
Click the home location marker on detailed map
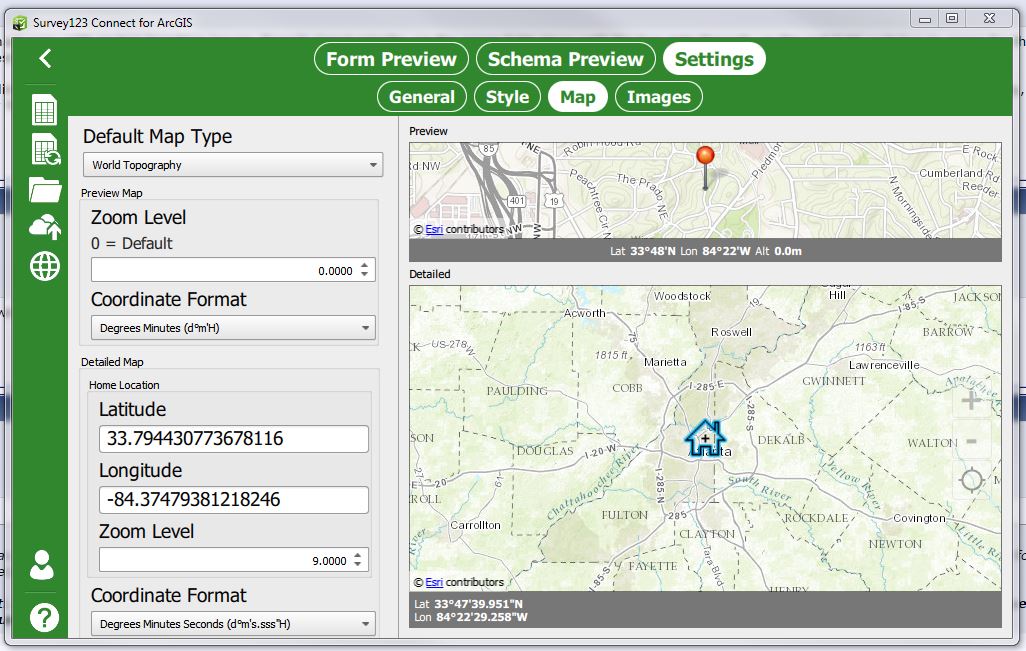[x=705, y=438]
